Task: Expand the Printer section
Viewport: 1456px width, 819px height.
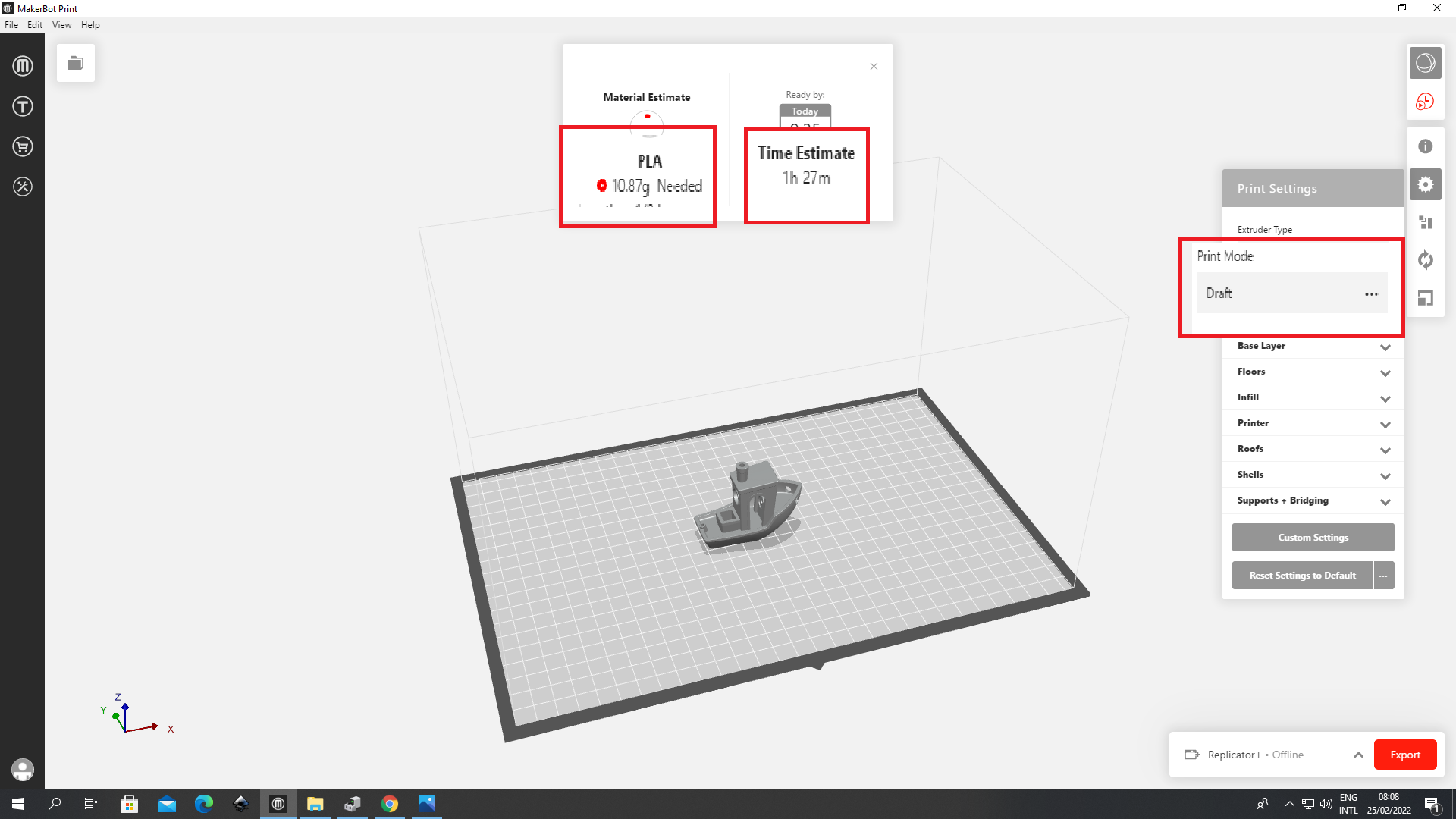Action: pos(1313,423)
